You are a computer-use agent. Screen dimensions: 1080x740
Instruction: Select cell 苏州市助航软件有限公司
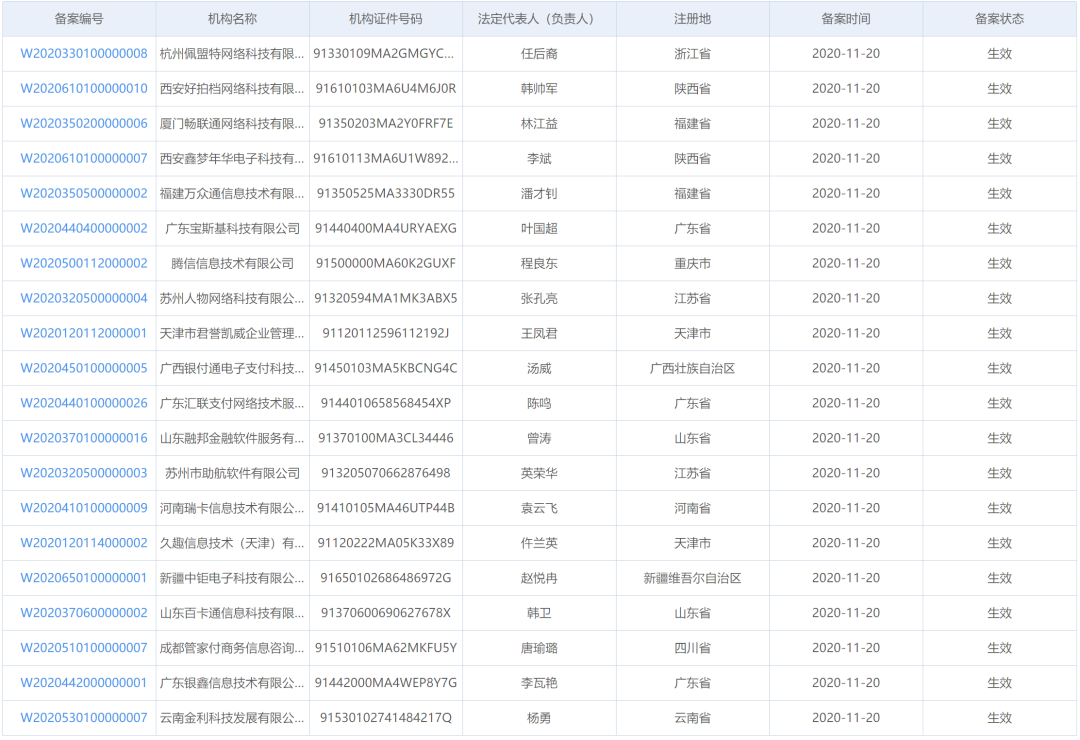click(233, 473)
